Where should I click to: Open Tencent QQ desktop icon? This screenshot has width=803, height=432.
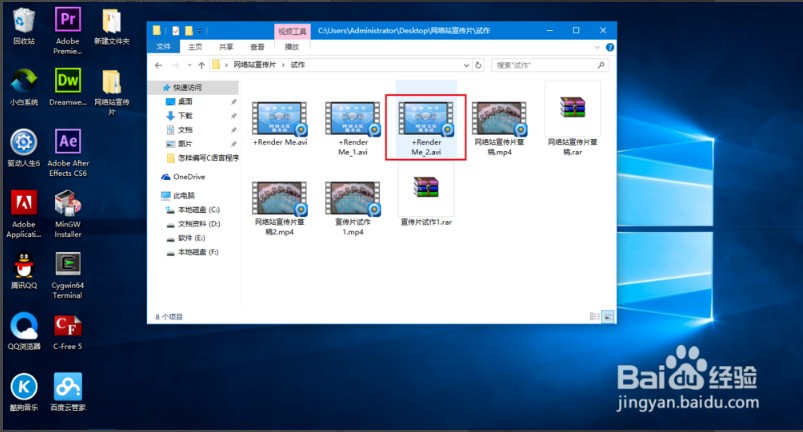tap(24, 266)
